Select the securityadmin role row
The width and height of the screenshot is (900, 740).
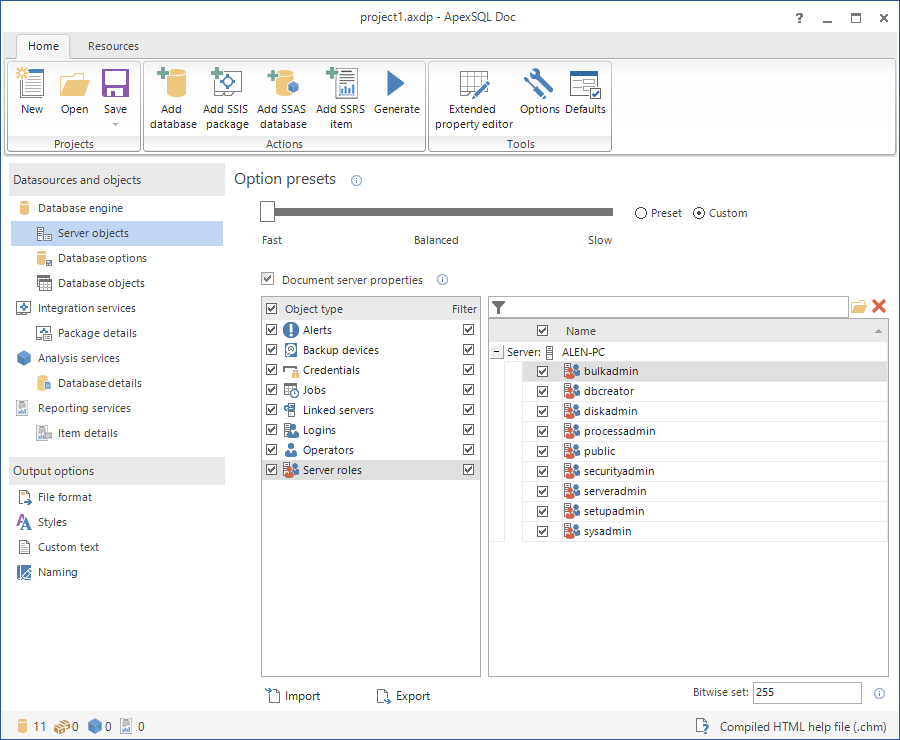click(705, 471)
